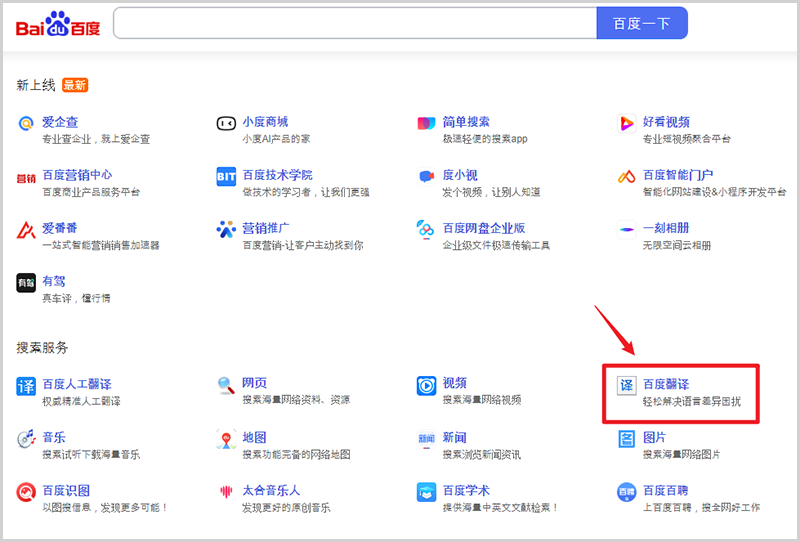Viewport: 800px width, 542px height.
Task: Click the 百度智能门户 icon
Action: pyautogui.click(x=627, y=177)
